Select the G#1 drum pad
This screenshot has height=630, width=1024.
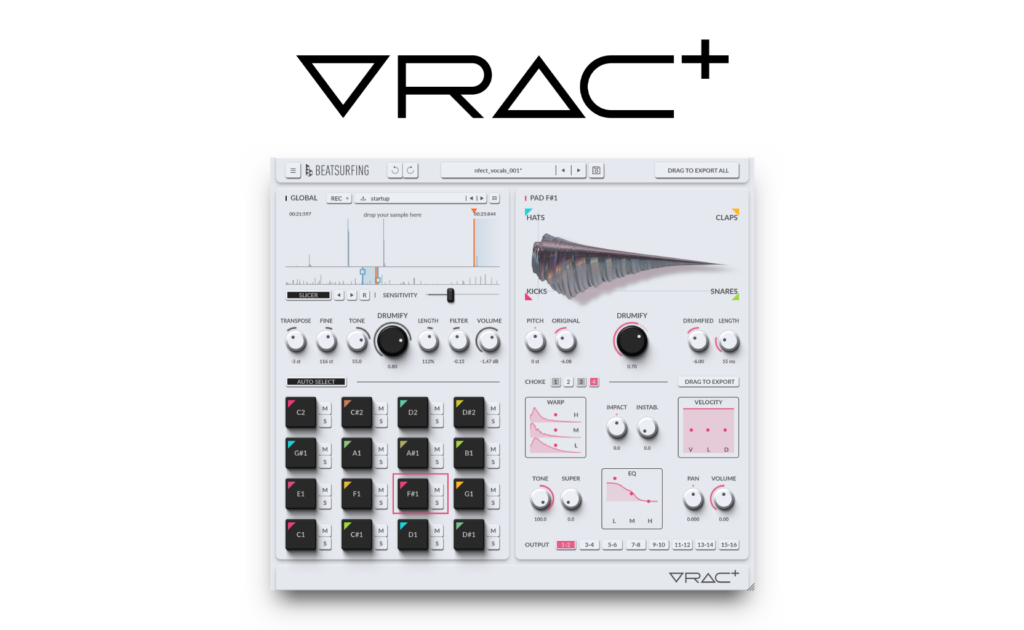pyautogui.click(x=300, y=453)
